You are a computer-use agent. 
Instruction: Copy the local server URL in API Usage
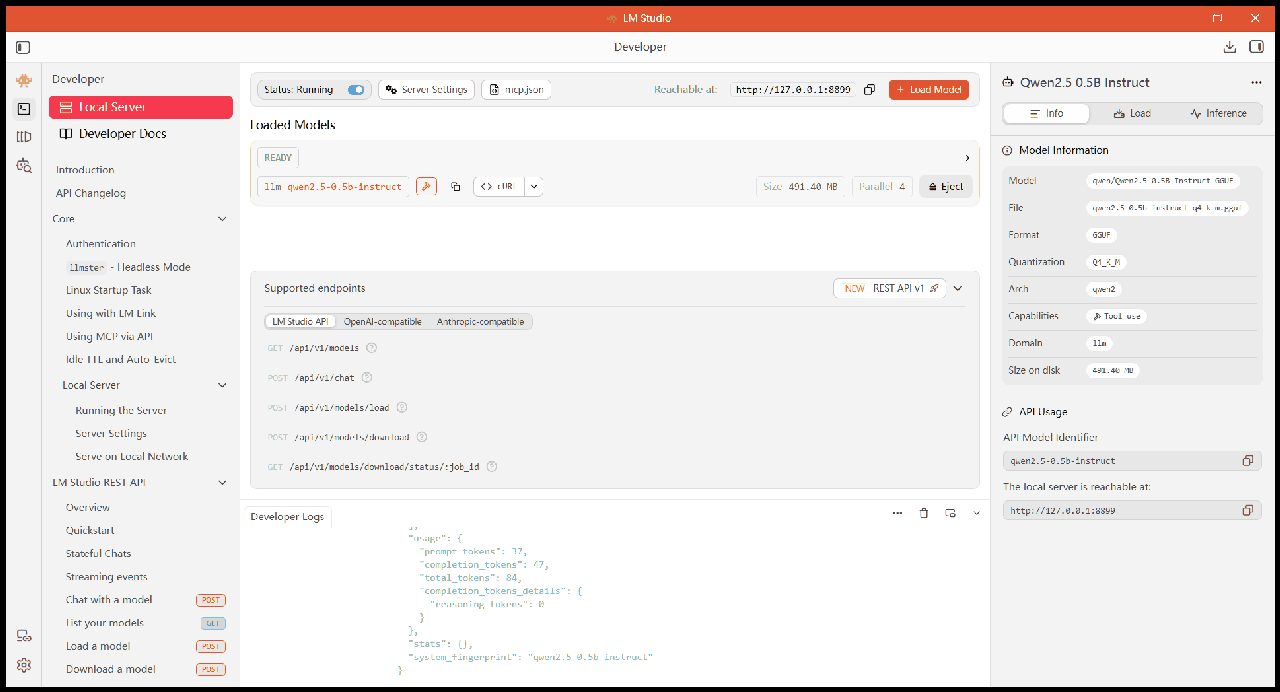pos(1247,510)
